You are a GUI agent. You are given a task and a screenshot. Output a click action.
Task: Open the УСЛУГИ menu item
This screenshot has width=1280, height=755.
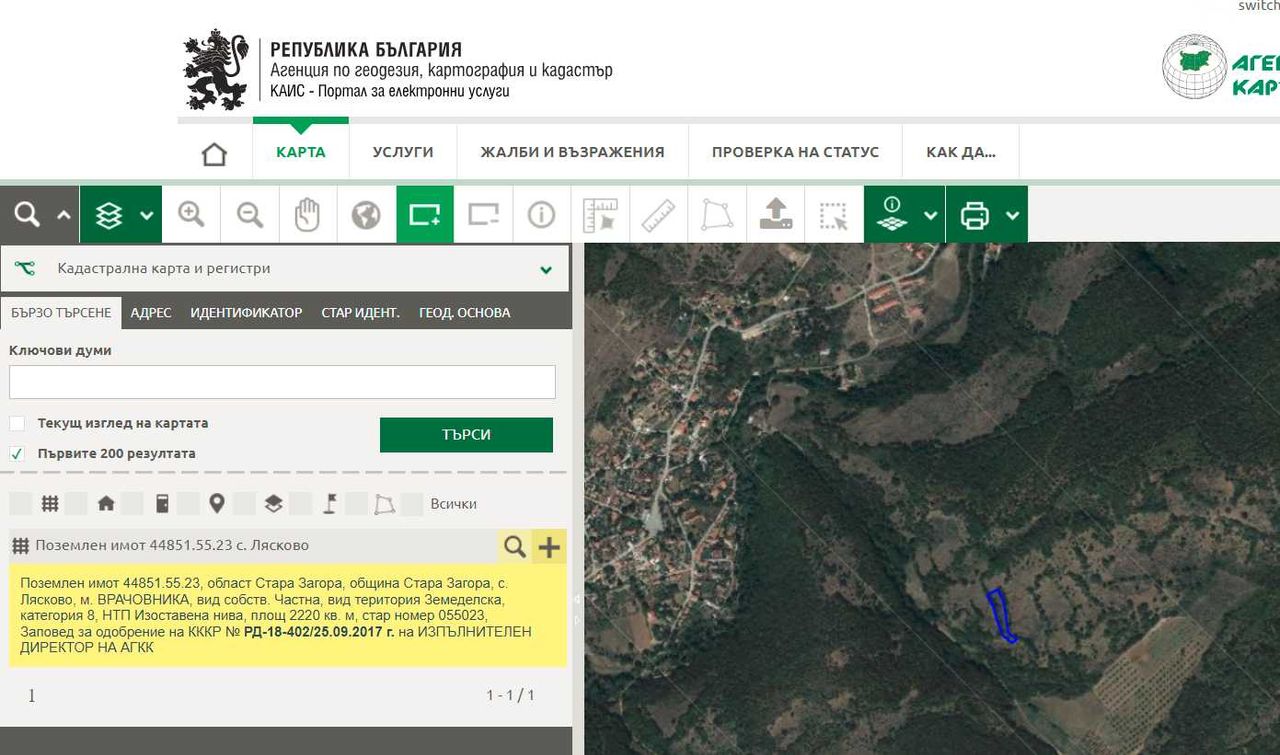click(403, 152)
